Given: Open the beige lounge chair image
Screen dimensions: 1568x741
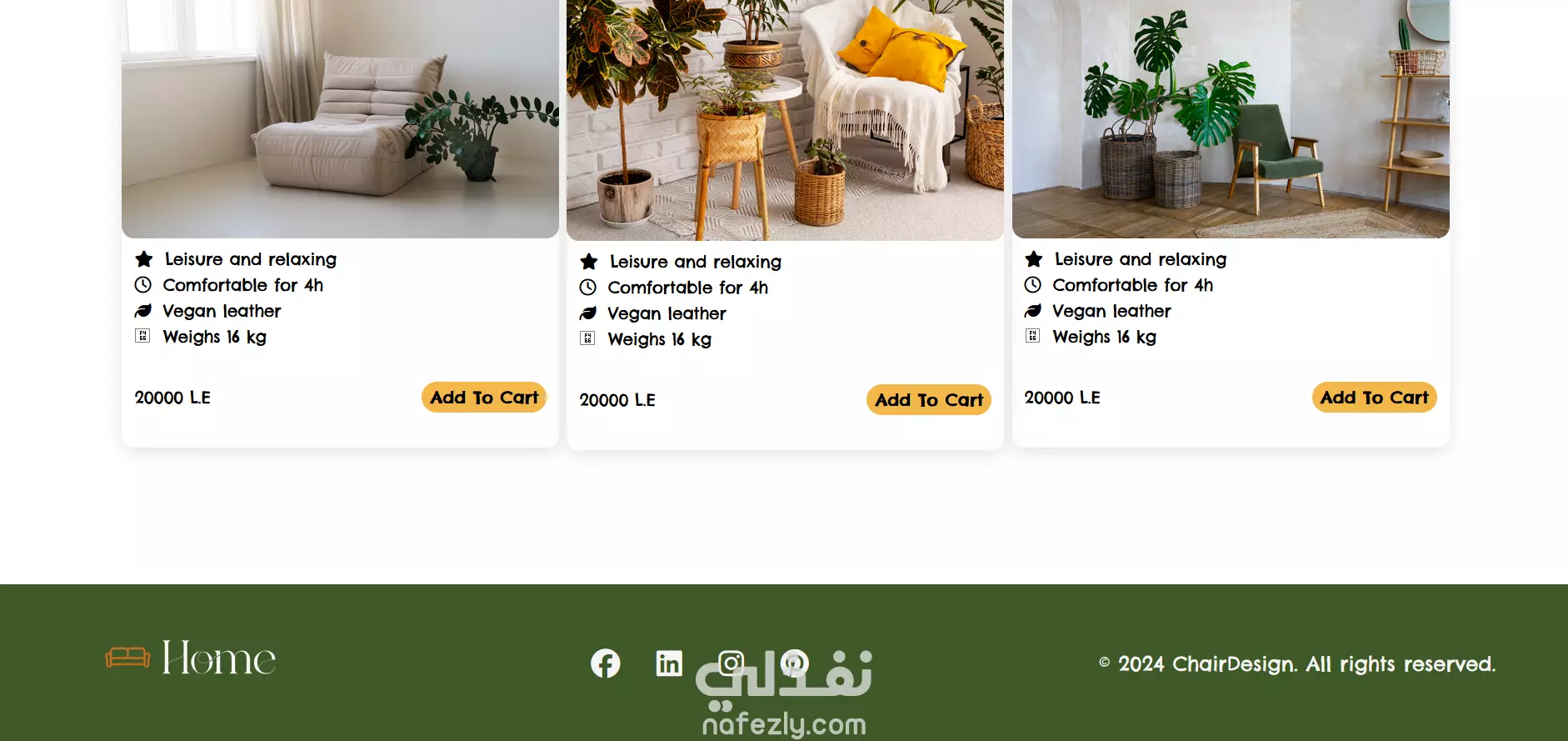Looking at the screenshot, I should 340,118.
